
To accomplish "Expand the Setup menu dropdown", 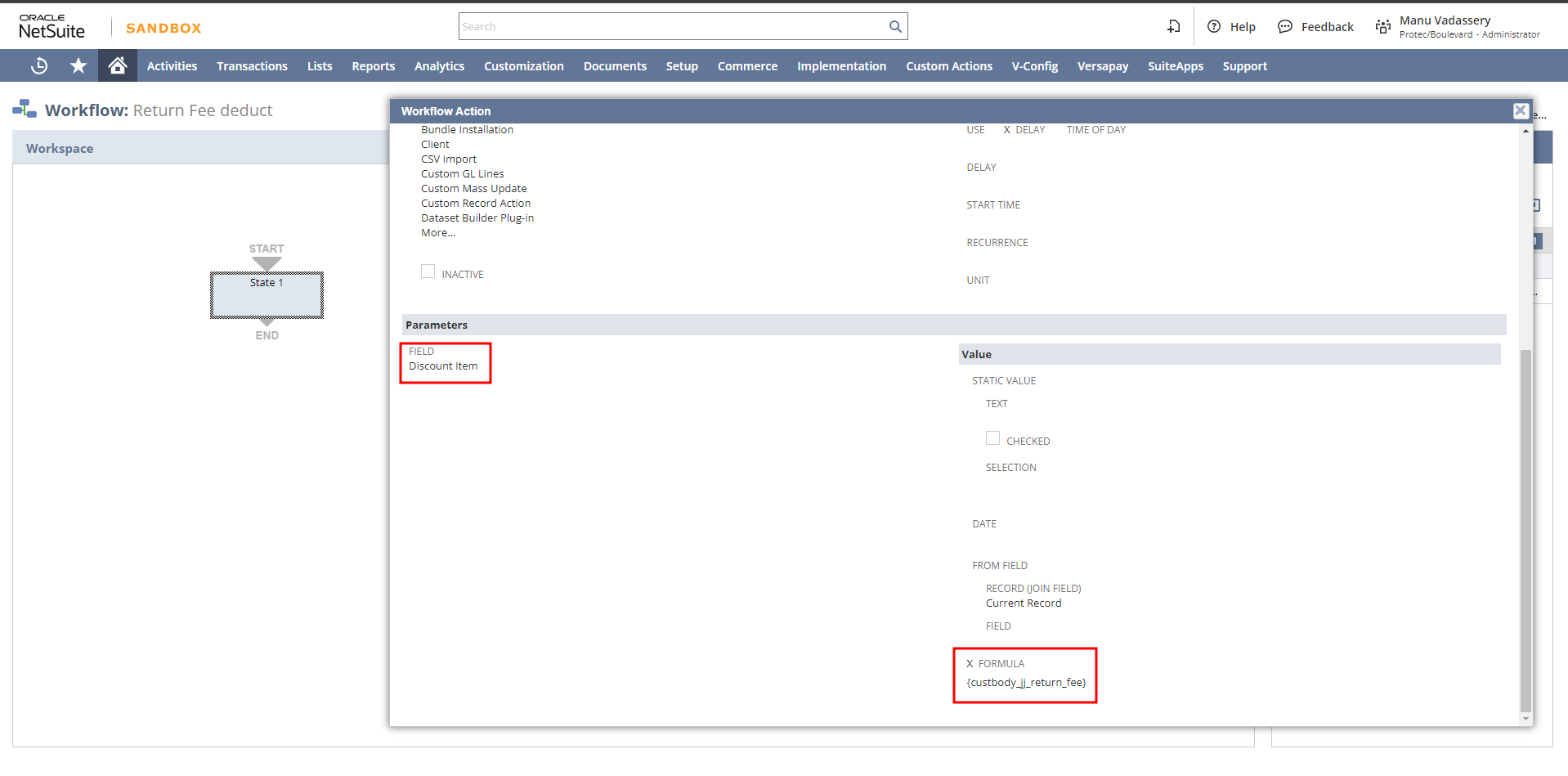I will point(681,66).
